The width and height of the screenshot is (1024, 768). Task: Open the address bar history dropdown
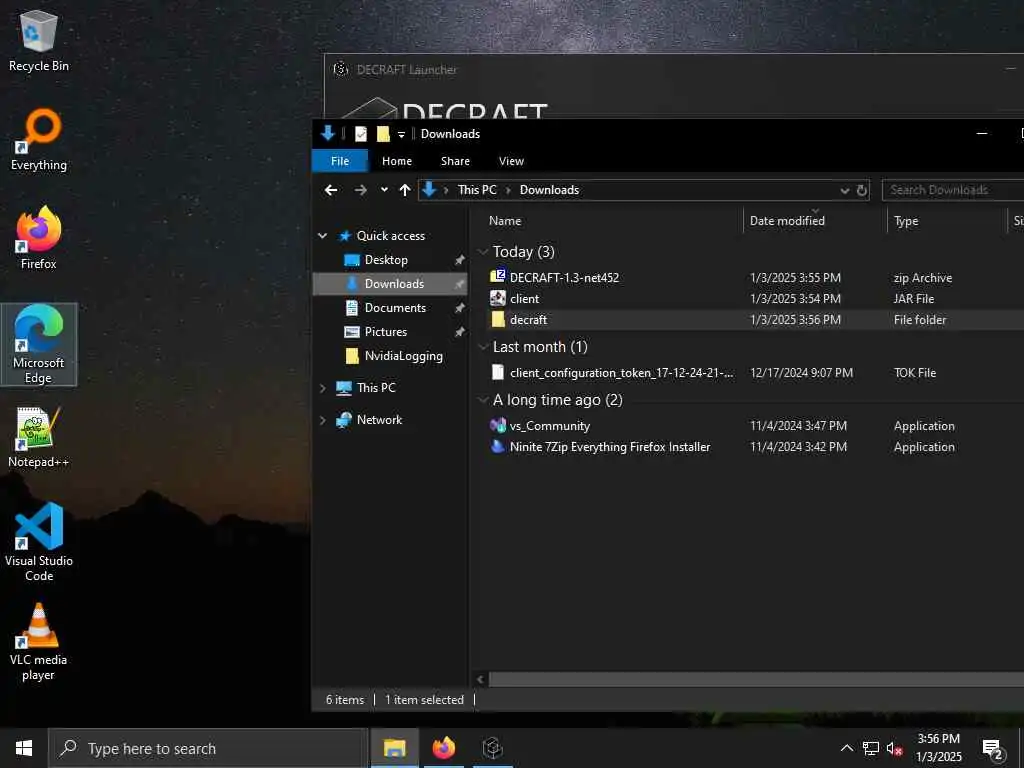(x=844, y=190)
